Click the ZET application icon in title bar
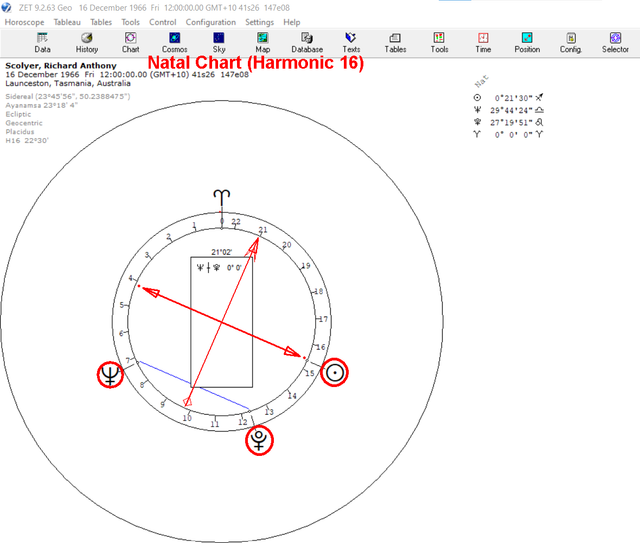 (x=7, y=7)
